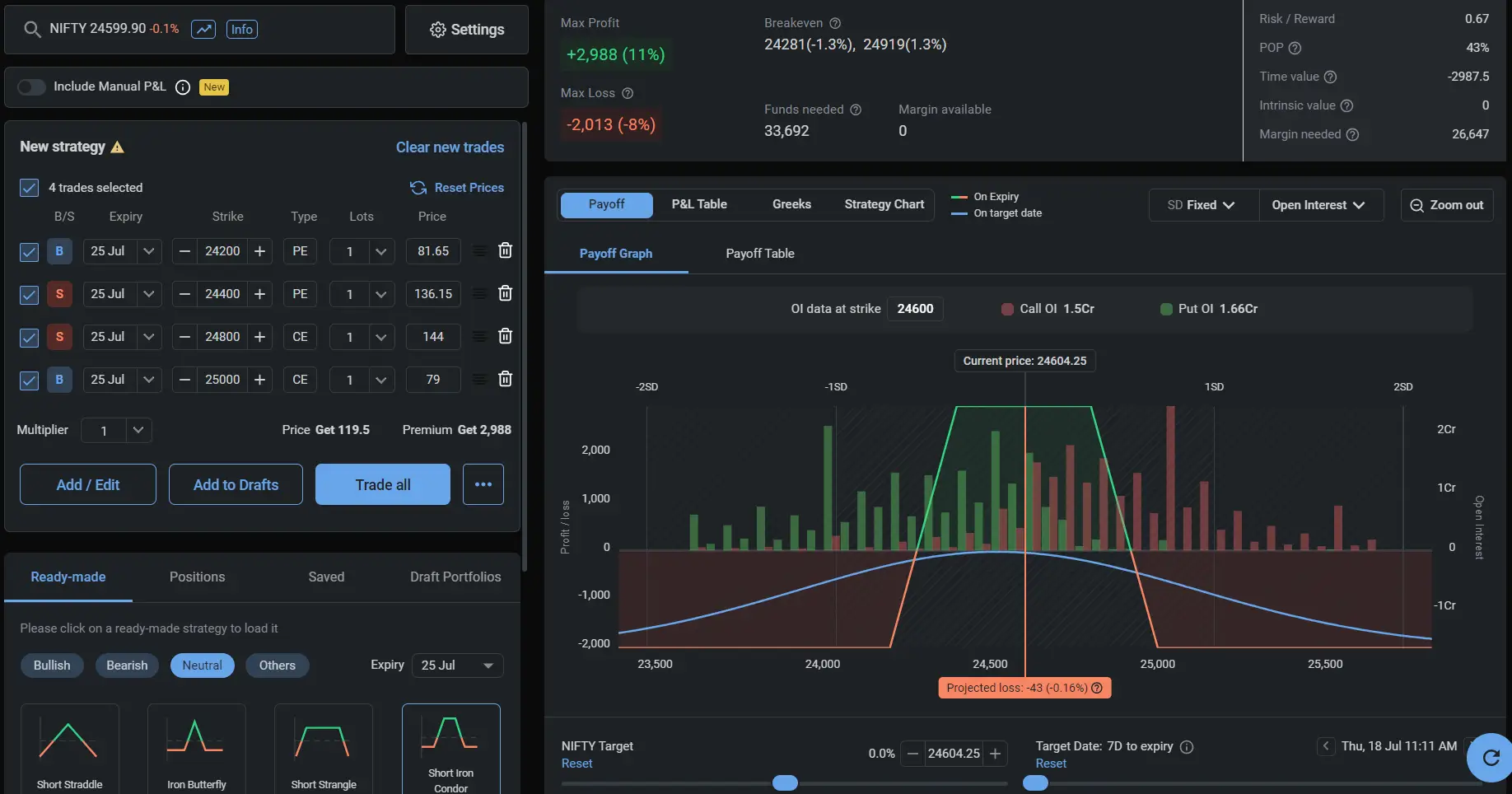Switch to the Greeks tab

click(x=791, y=204)
